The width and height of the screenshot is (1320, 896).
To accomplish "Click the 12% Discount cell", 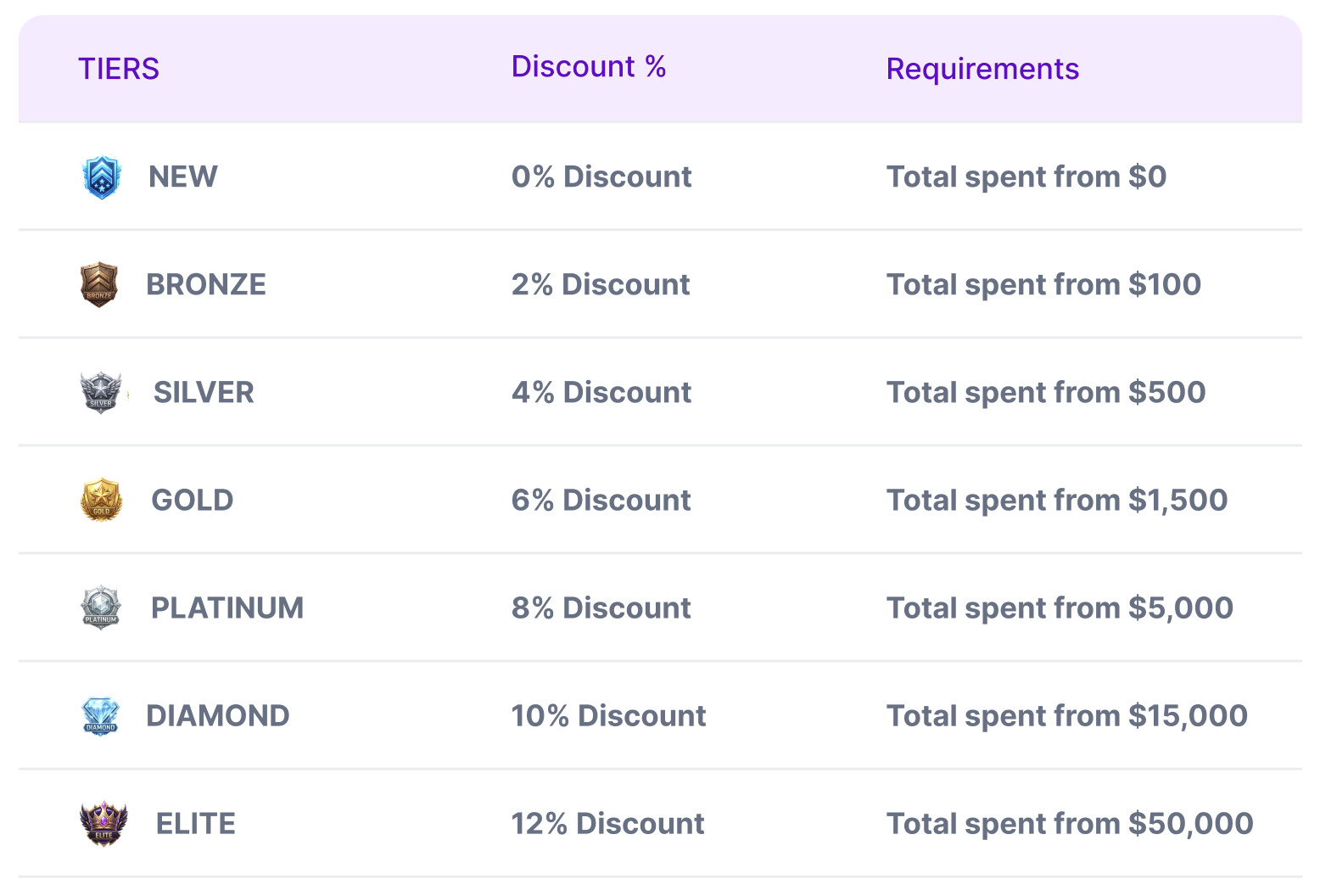I will click(x=607, y=823).
